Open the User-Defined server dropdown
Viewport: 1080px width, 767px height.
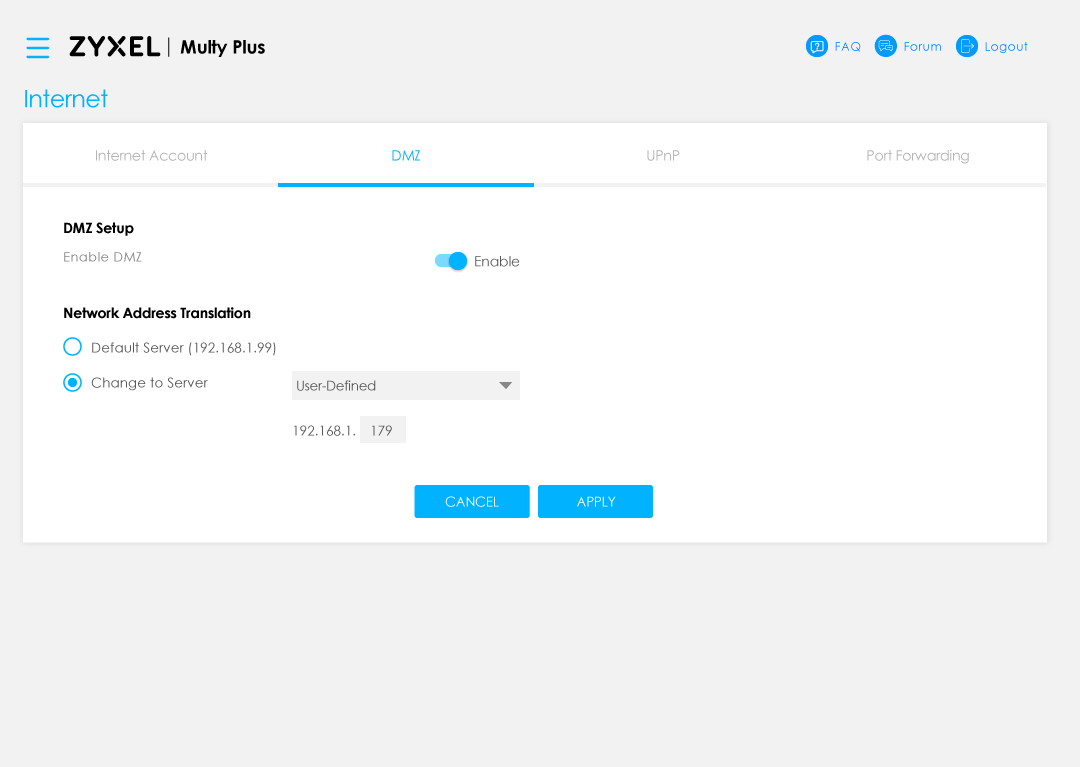coord(395,385)
